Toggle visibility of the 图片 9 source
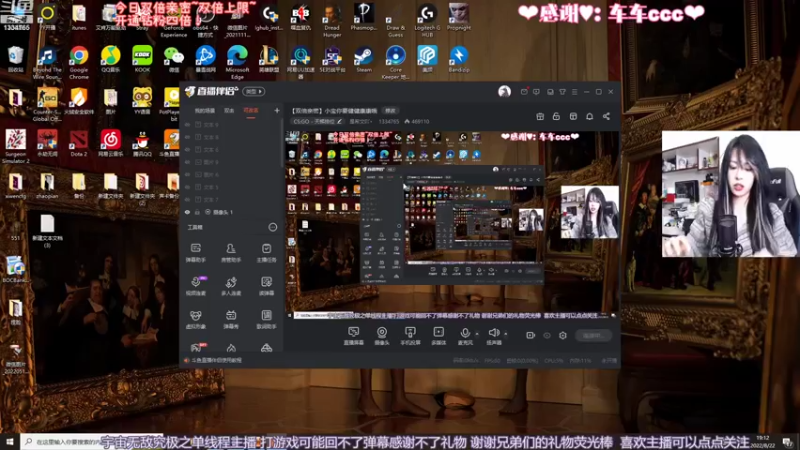The image size is (800, 450). (x=187, y=162)
